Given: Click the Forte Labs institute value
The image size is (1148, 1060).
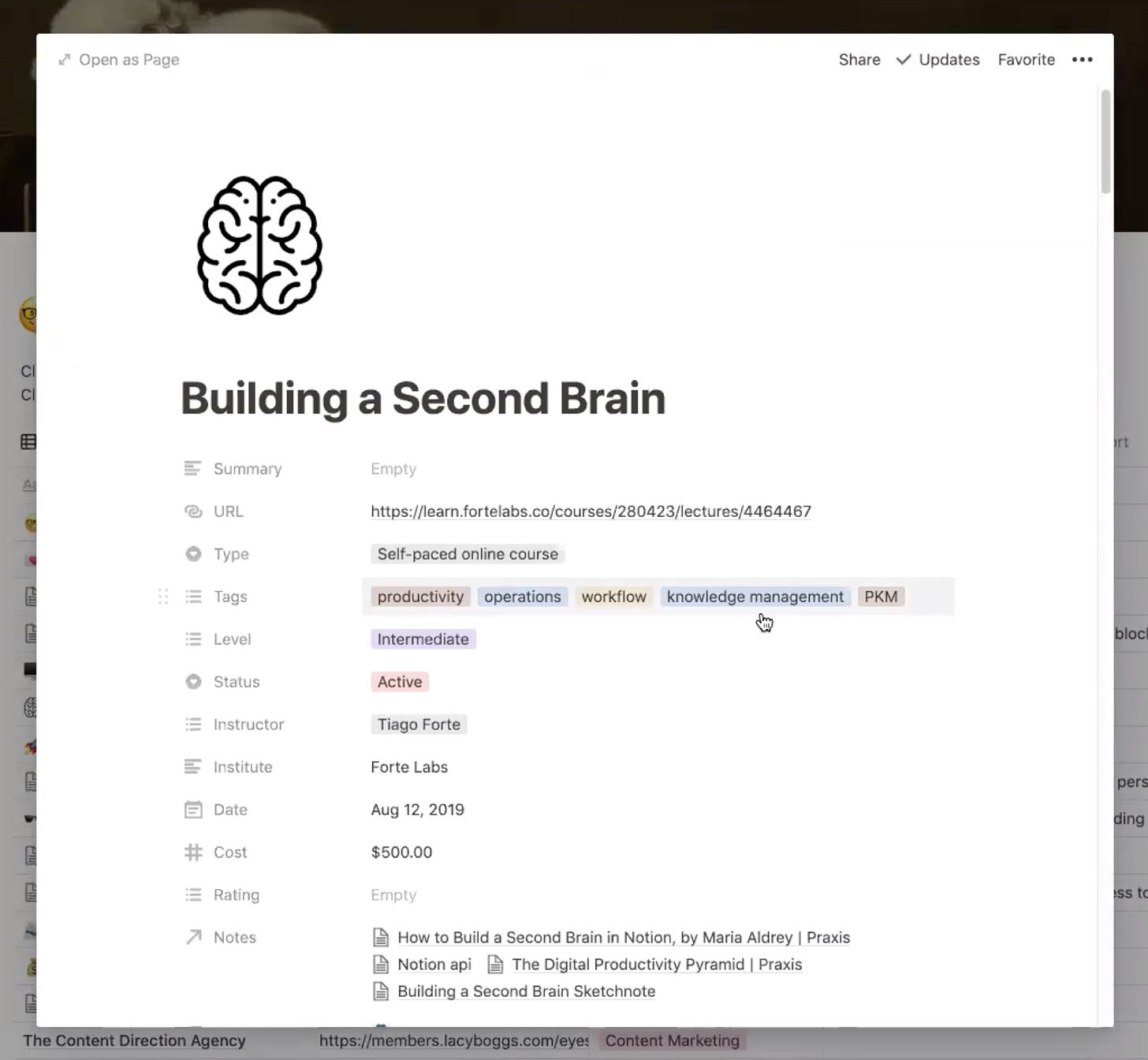Looking at the screenshot, I should [x=409, y=767].
